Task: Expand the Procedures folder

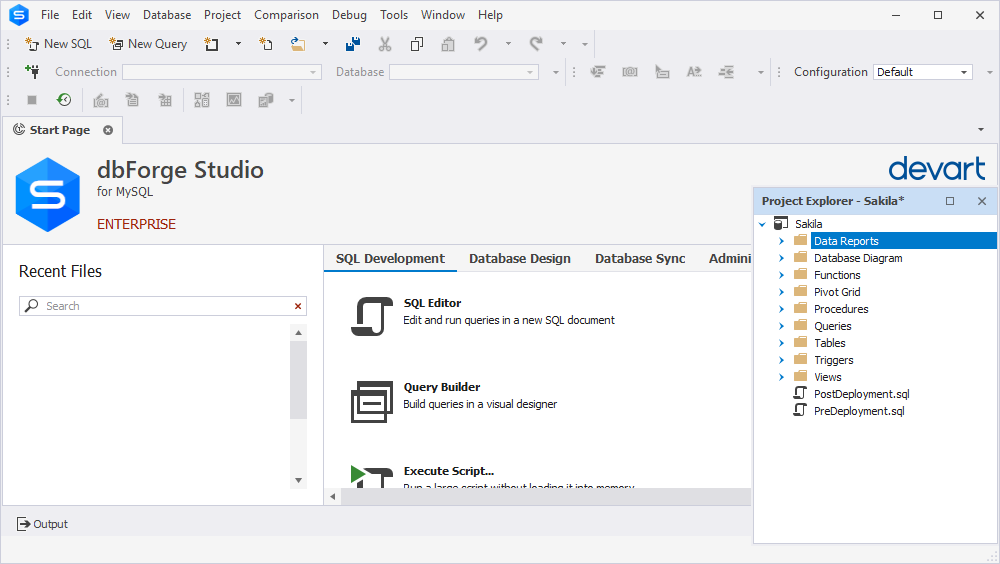Action: pos(781,309)
